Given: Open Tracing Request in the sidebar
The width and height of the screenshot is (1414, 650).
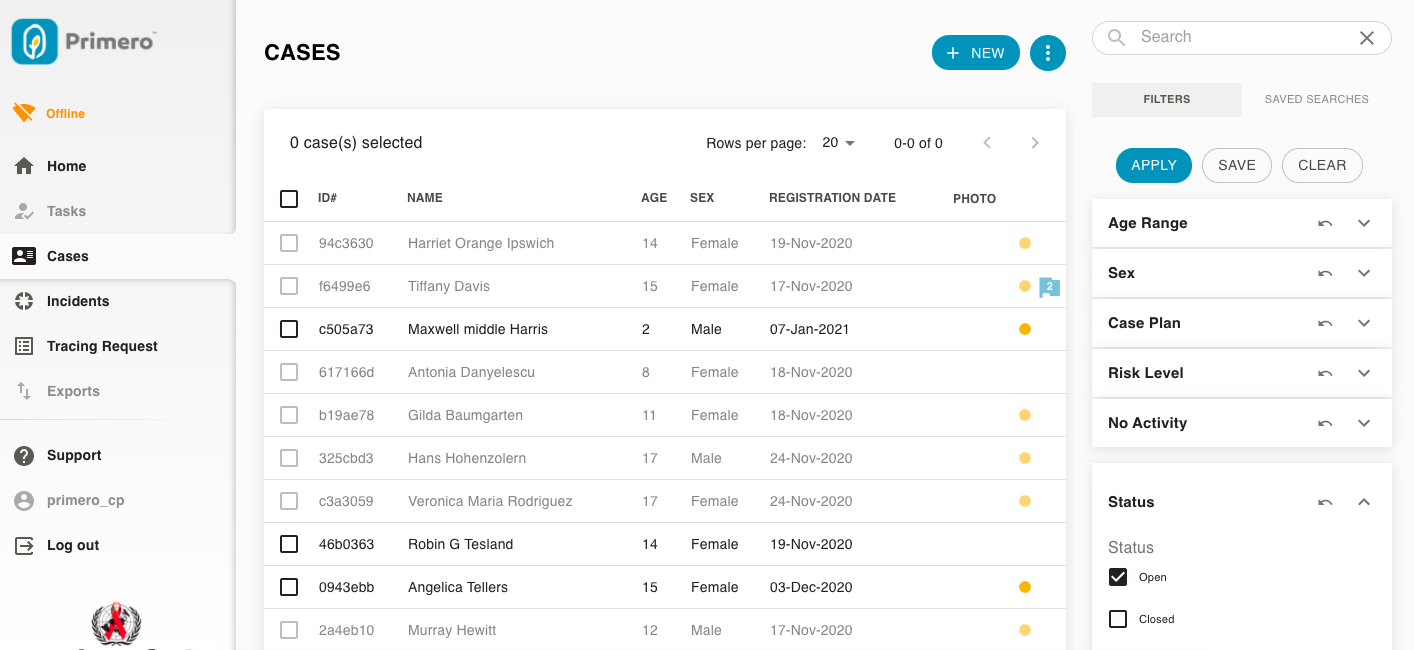Looking at the screenshot, I should tap(102, 346).
